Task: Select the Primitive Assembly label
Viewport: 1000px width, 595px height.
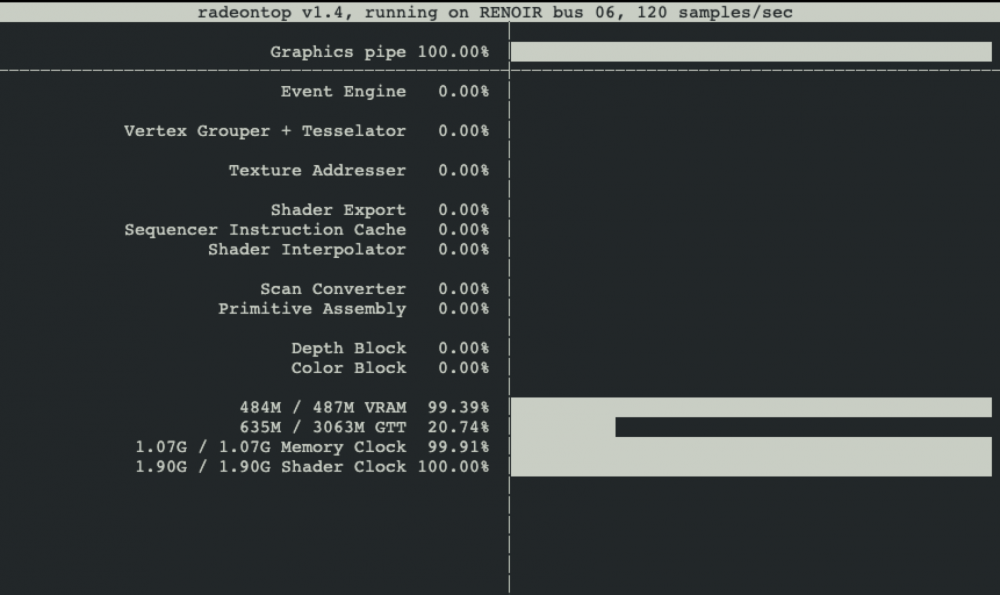Action: (312, 309)
